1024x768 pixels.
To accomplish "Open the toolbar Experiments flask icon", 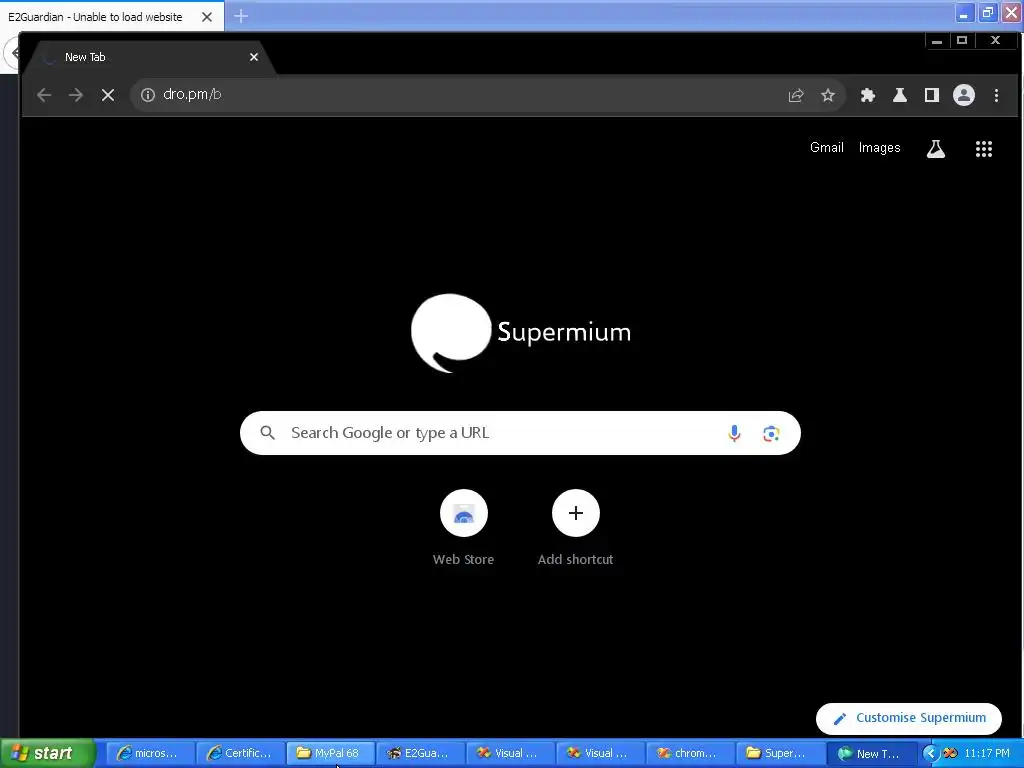I will 900,95.
